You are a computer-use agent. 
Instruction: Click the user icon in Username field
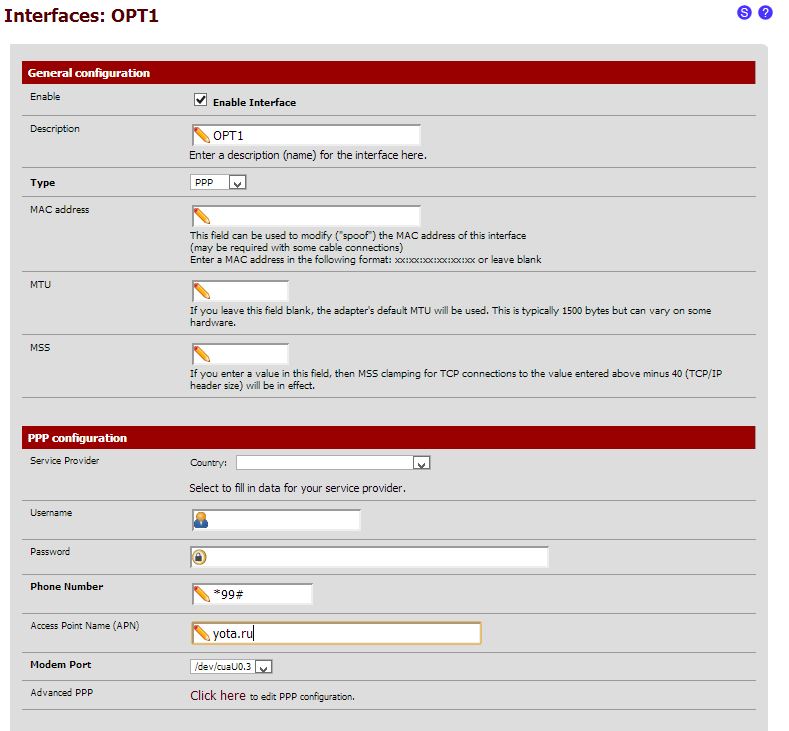coord(201,520)
